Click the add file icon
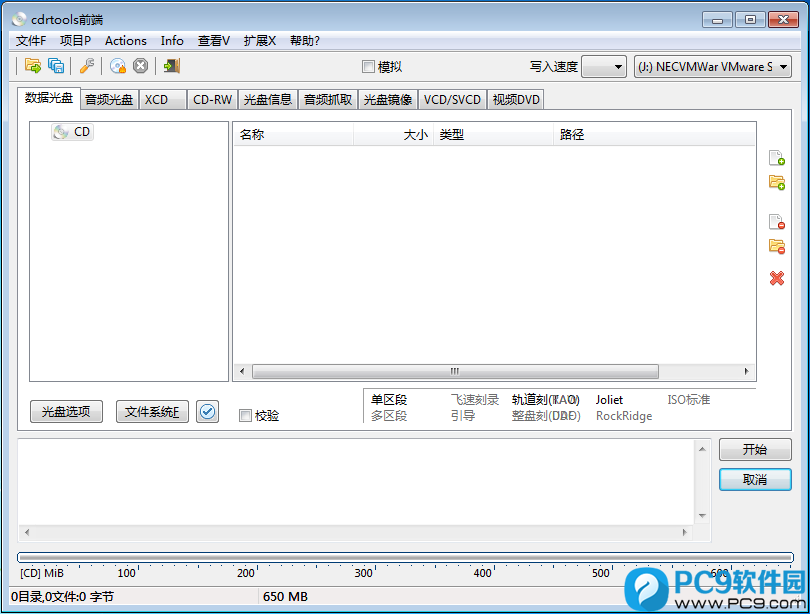The width and height of the screenshot is (810, 614). click(x=776, y=158)
